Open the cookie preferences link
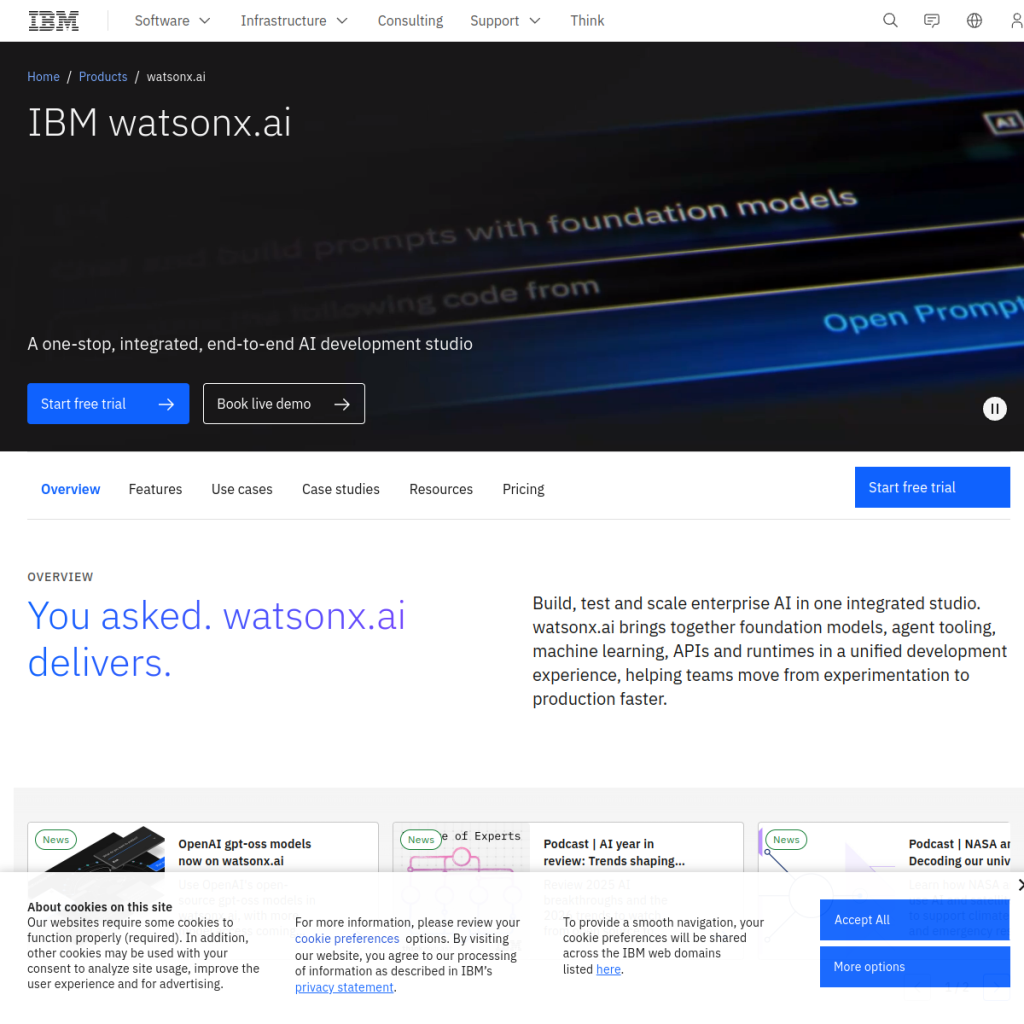Screen dimensions: 1024x1024 pos(347,938)
